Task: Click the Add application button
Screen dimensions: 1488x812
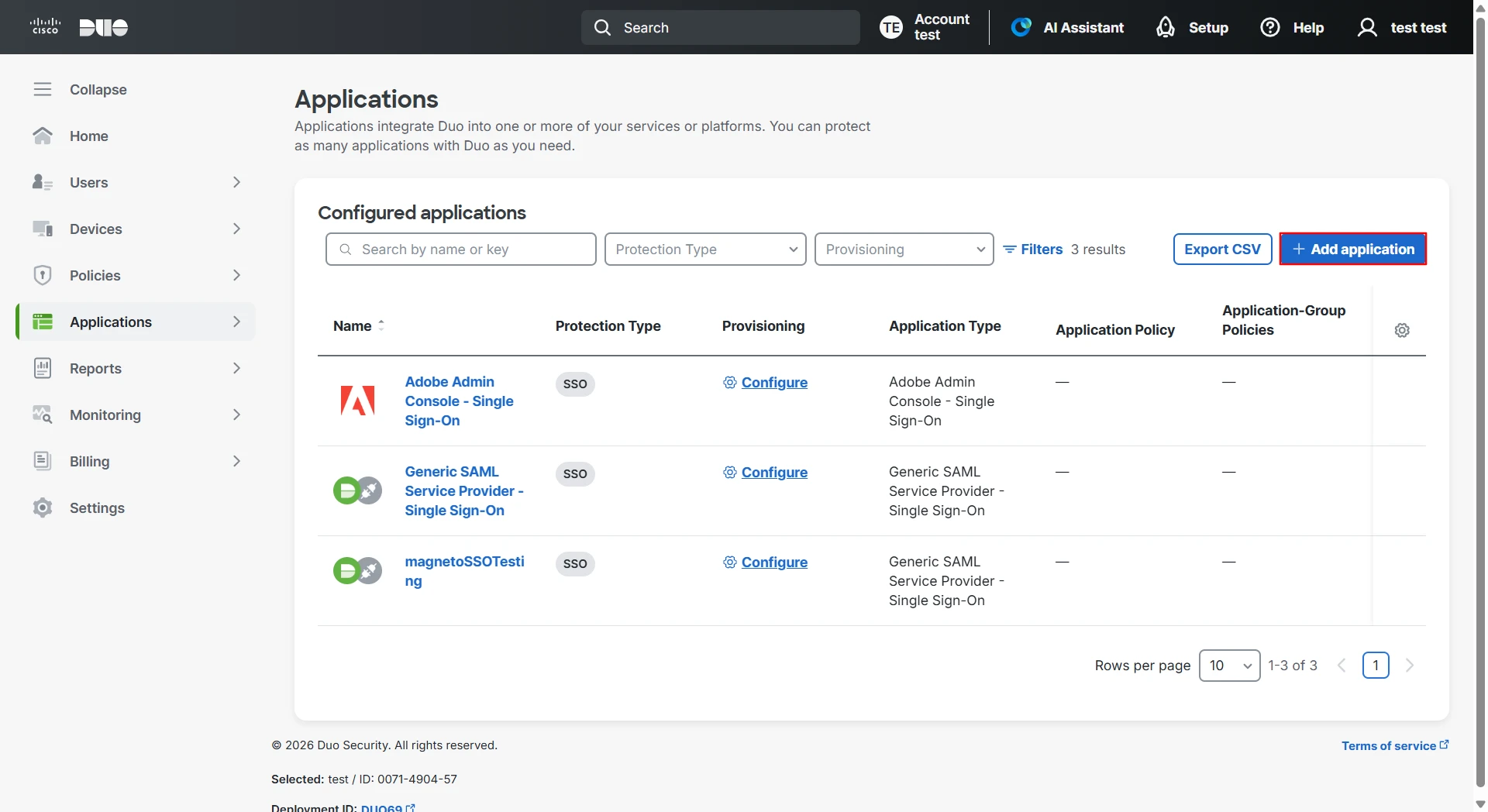Action: tap(1353, 249)
